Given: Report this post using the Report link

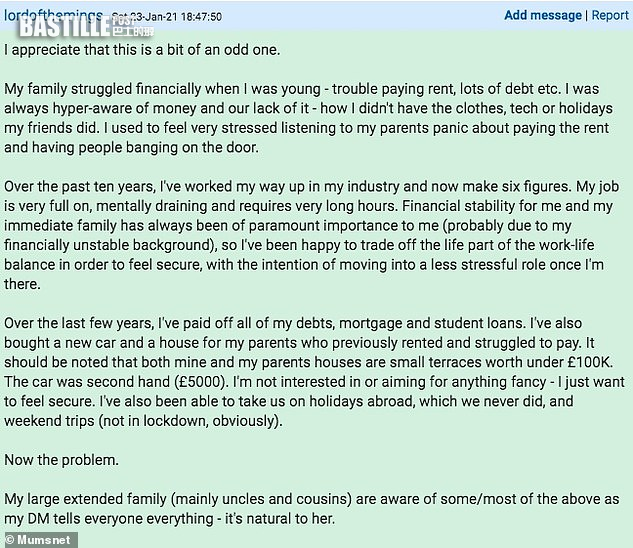Looking at the screenshot, I should tap(610, 15).
